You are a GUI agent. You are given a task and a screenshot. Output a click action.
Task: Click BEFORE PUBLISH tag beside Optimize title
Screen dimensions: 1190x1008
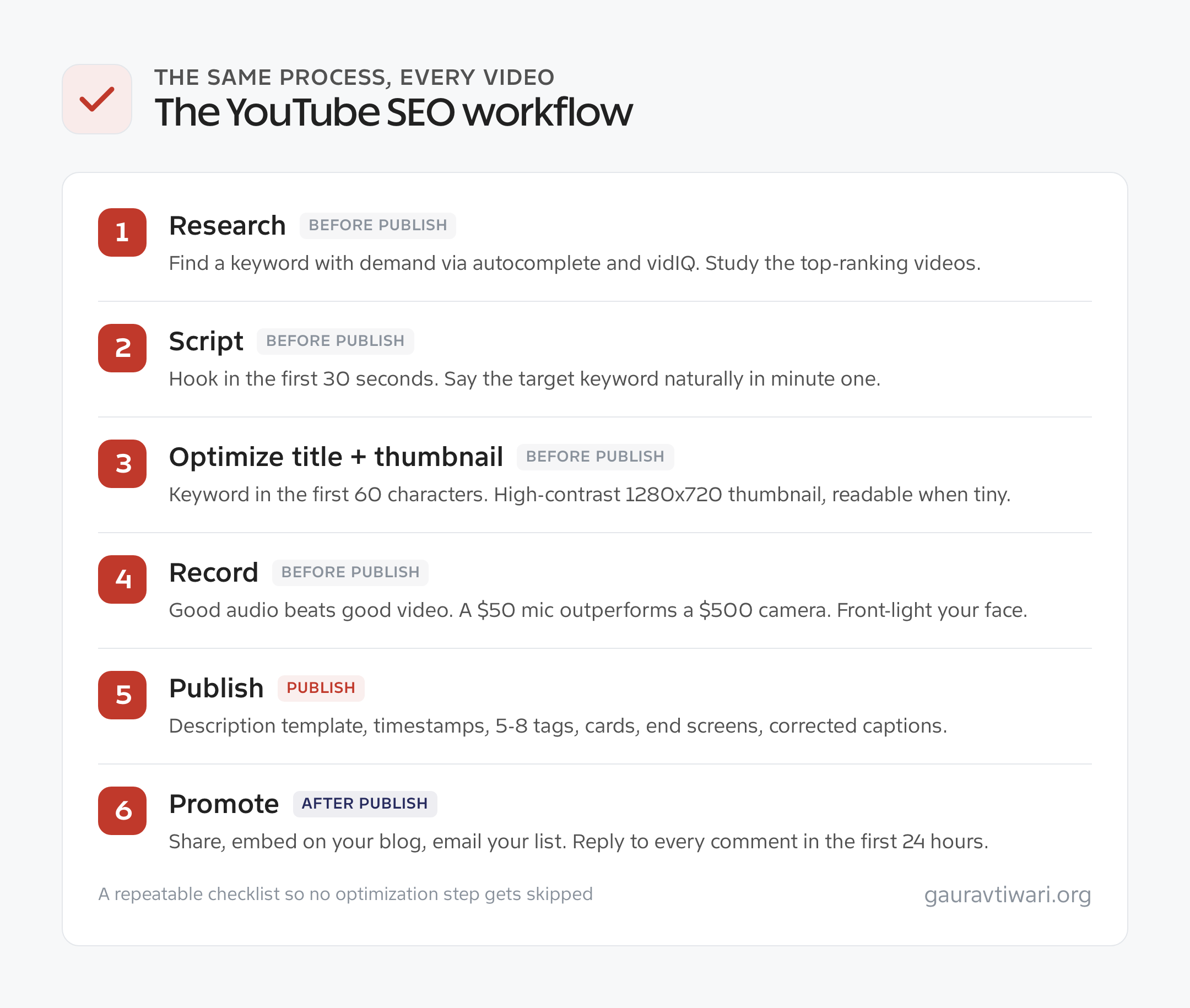(595, 457)
